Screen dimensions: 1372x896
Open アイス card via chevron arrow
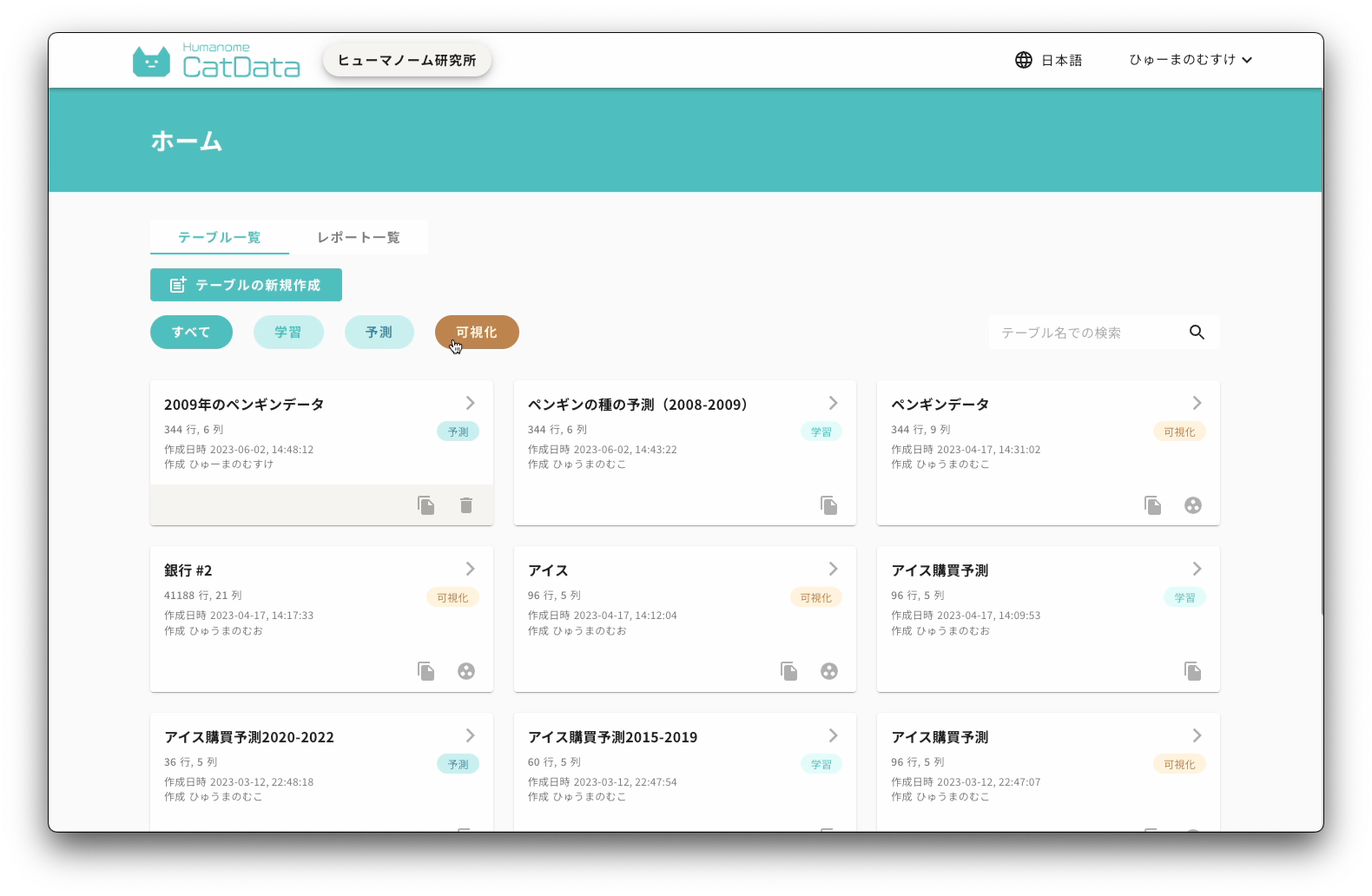pyautogui.click(x=833, y=569)
